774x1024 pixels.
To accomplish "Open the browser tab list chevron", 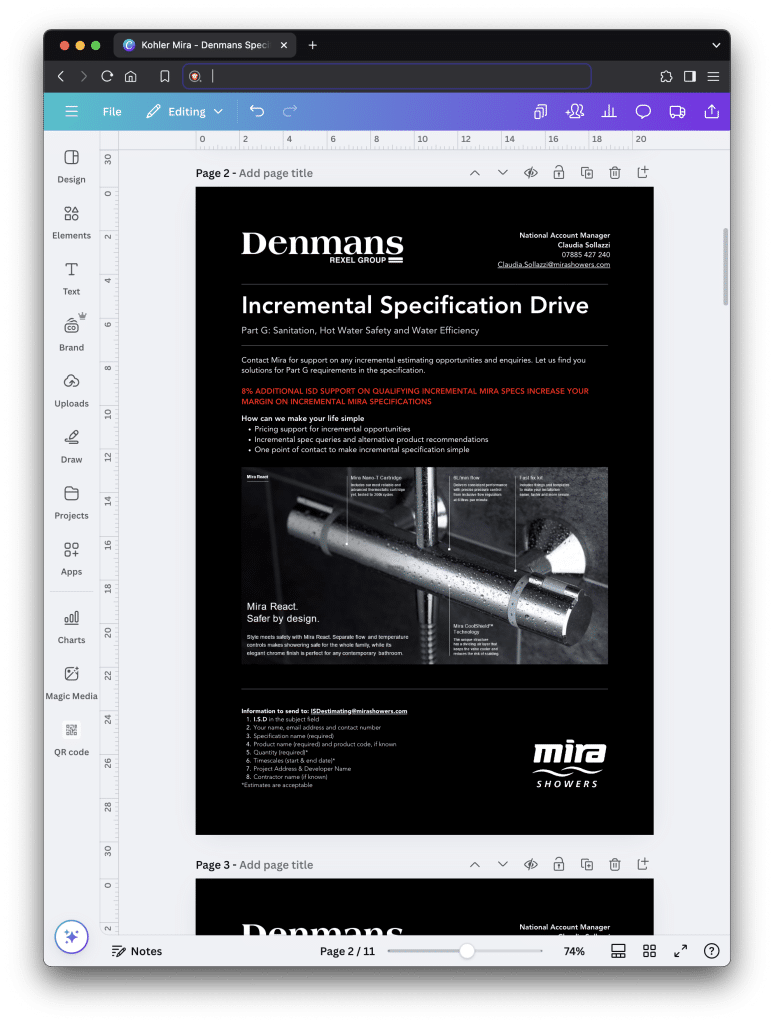I will click(x=716, y=45).
